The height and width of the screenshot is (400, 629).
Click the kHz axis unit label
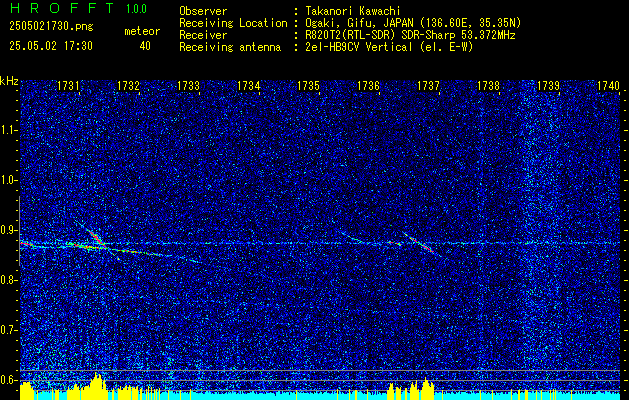[x=9, y=81]
